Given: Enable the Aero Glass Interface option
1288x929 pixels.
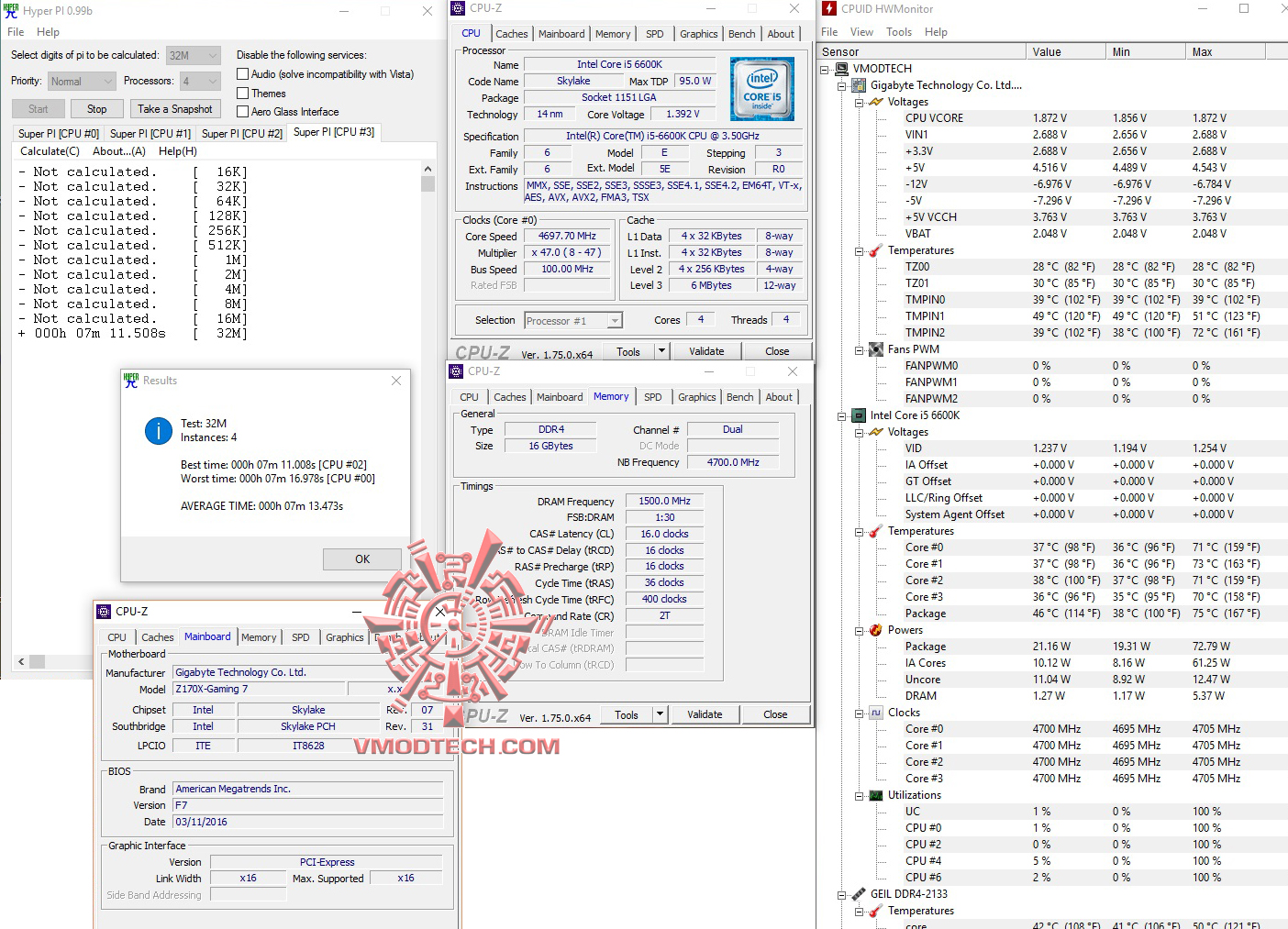Looking at the screenshot, I should click(x=242, y=111).
